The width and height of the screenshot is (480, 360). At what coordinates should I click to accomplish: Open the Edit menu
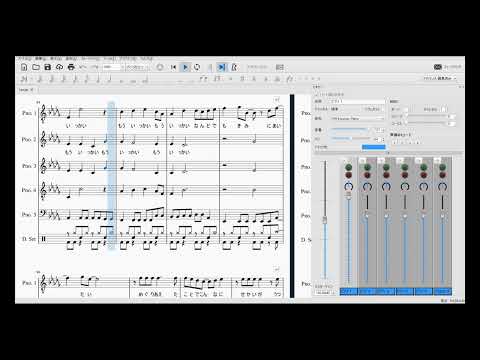click(x=41, y=58)
